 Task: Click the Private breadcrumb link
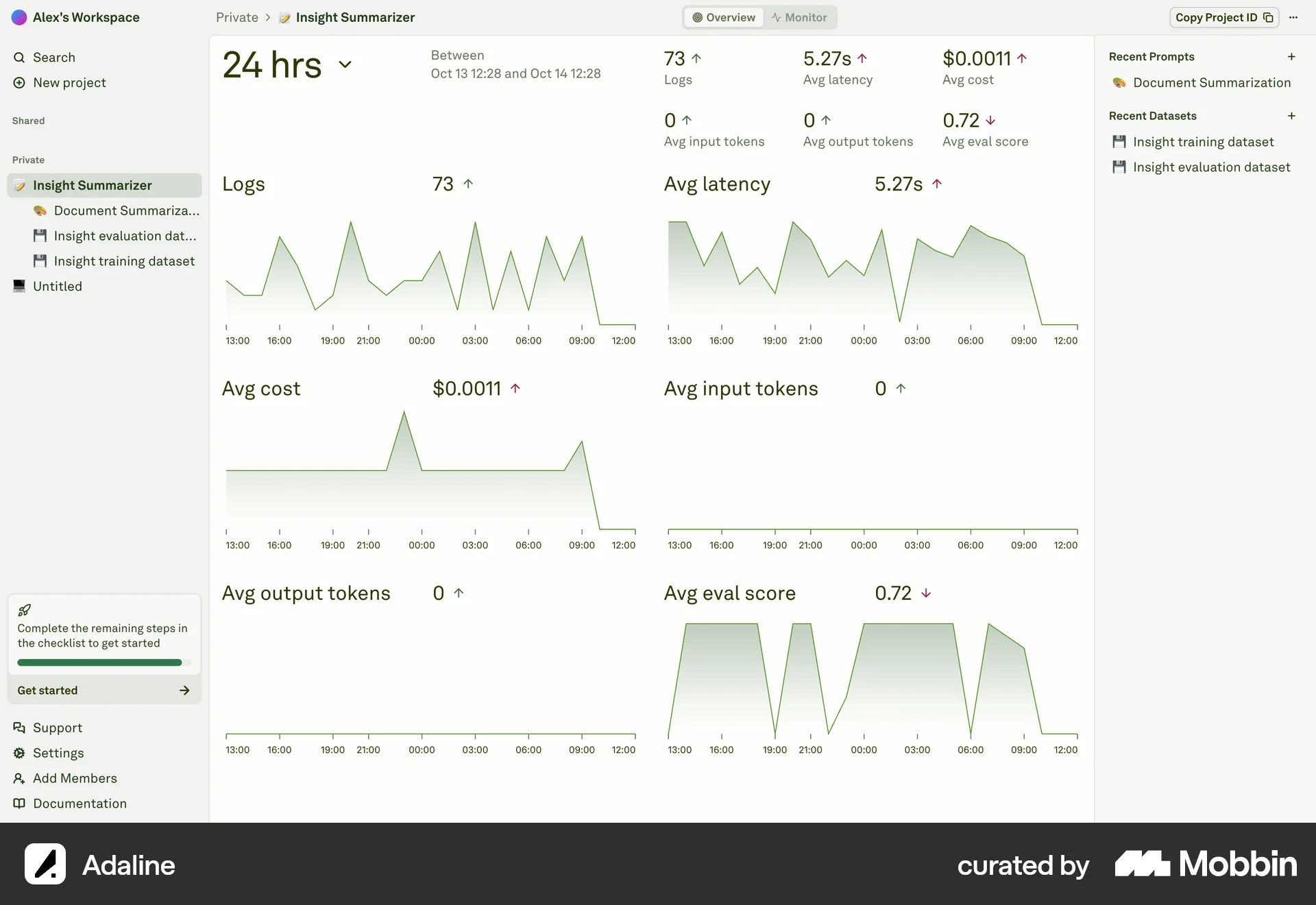tap(237, 18)
